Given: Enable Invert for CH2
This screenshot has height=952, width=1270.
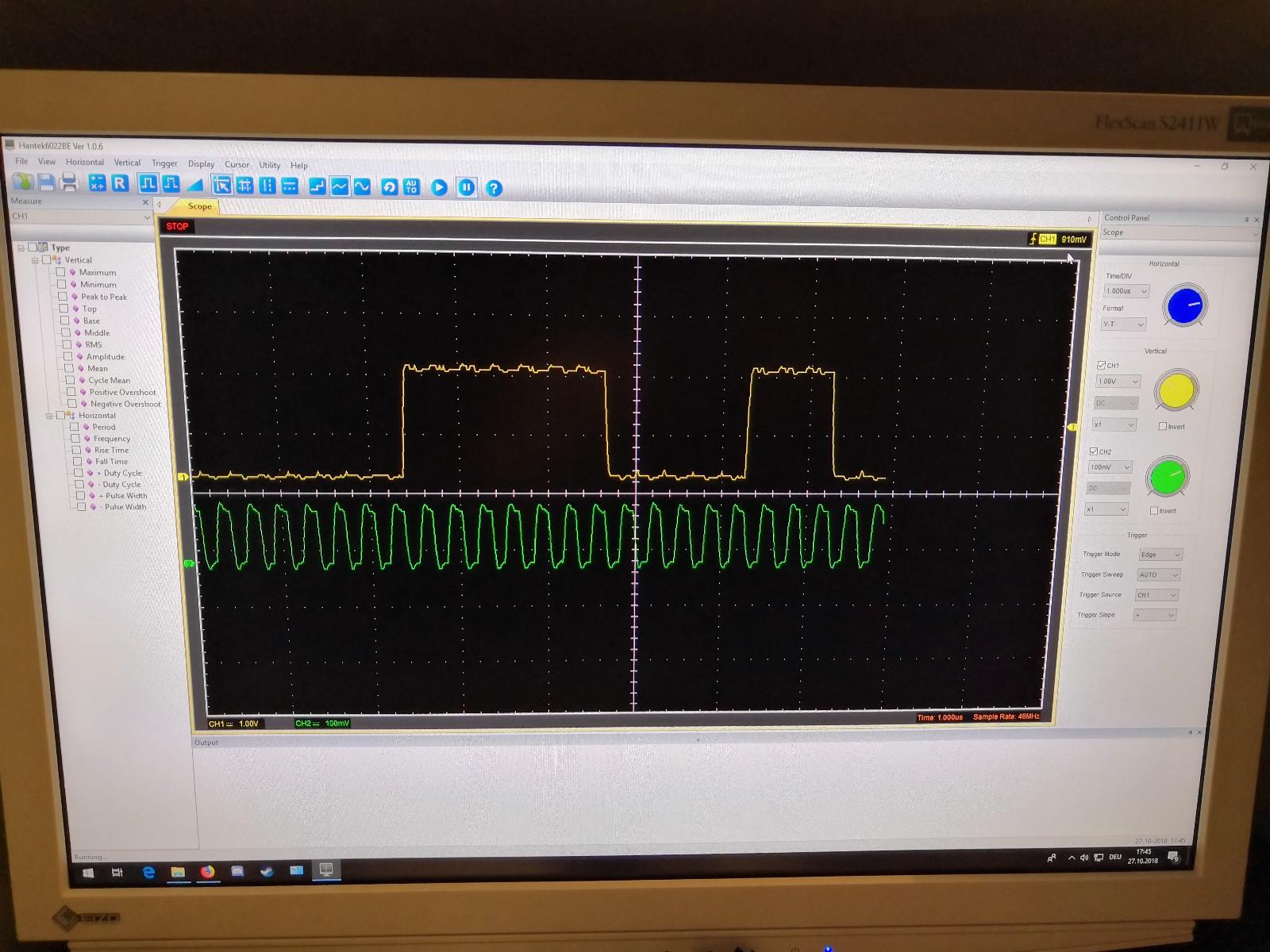Looking at the screenshot, I should 1154,510.
